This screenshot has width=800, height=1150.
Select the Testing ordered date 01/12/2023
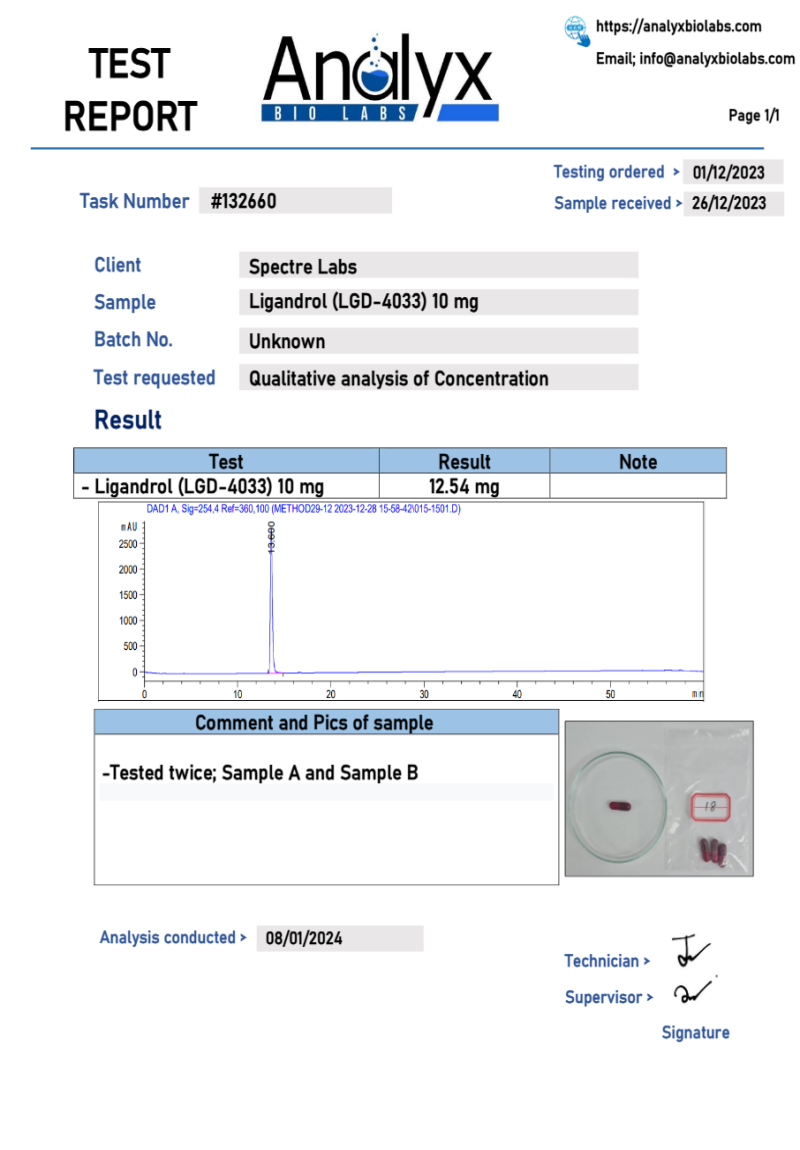733,172
